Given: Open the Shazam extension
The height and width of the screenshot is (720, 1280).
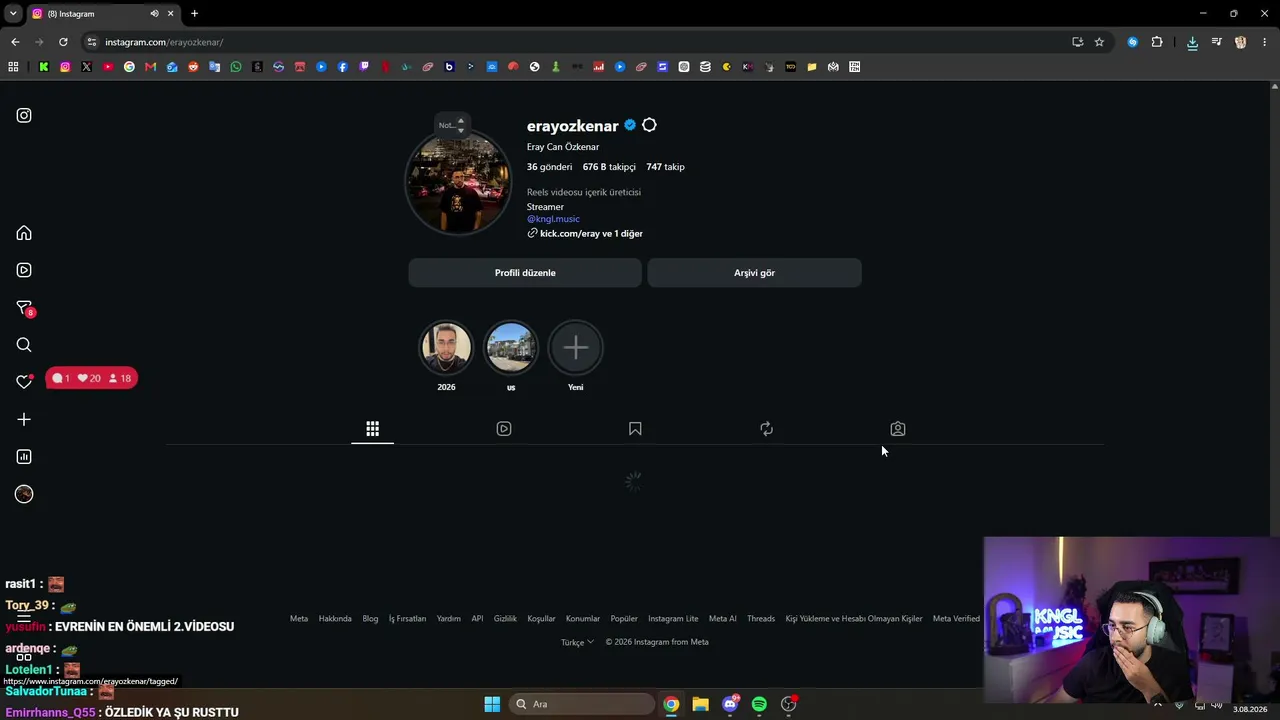Looking at the screenshot, I should [x=1132, y=42].
